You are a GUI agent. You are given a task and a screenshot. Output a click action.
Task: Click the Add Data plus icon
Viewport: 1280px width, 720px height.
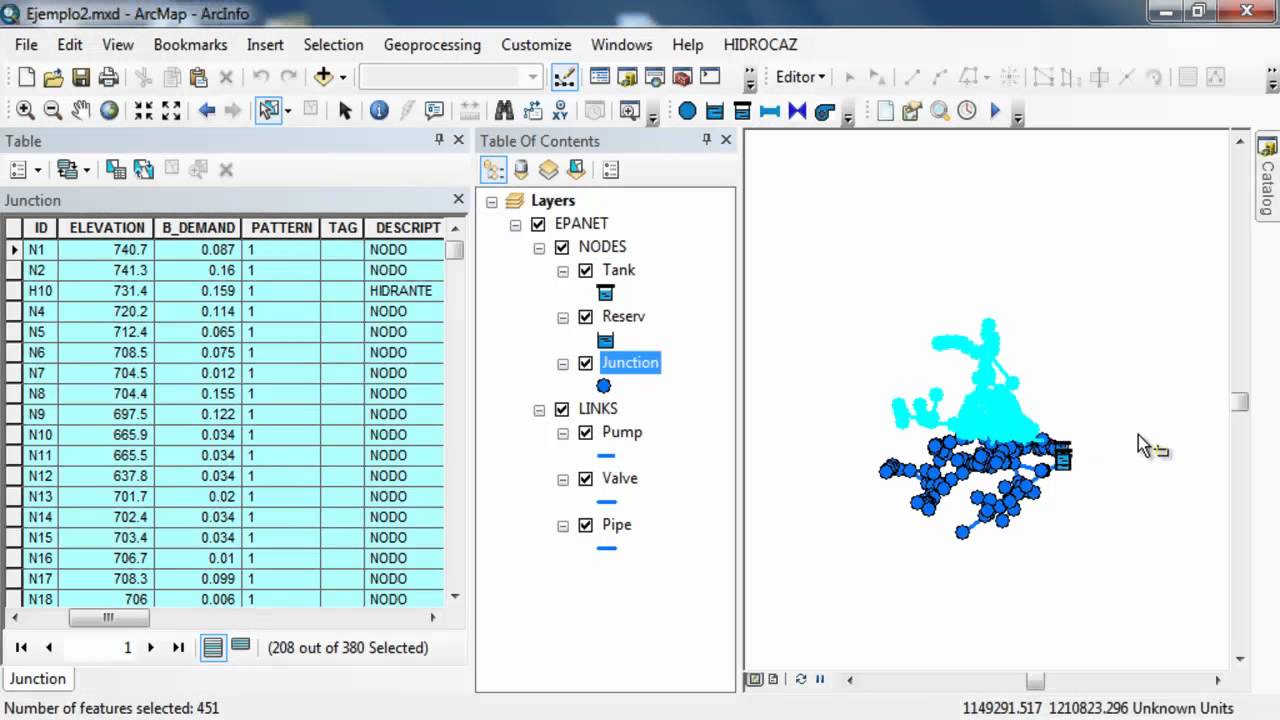pos(323,77)
